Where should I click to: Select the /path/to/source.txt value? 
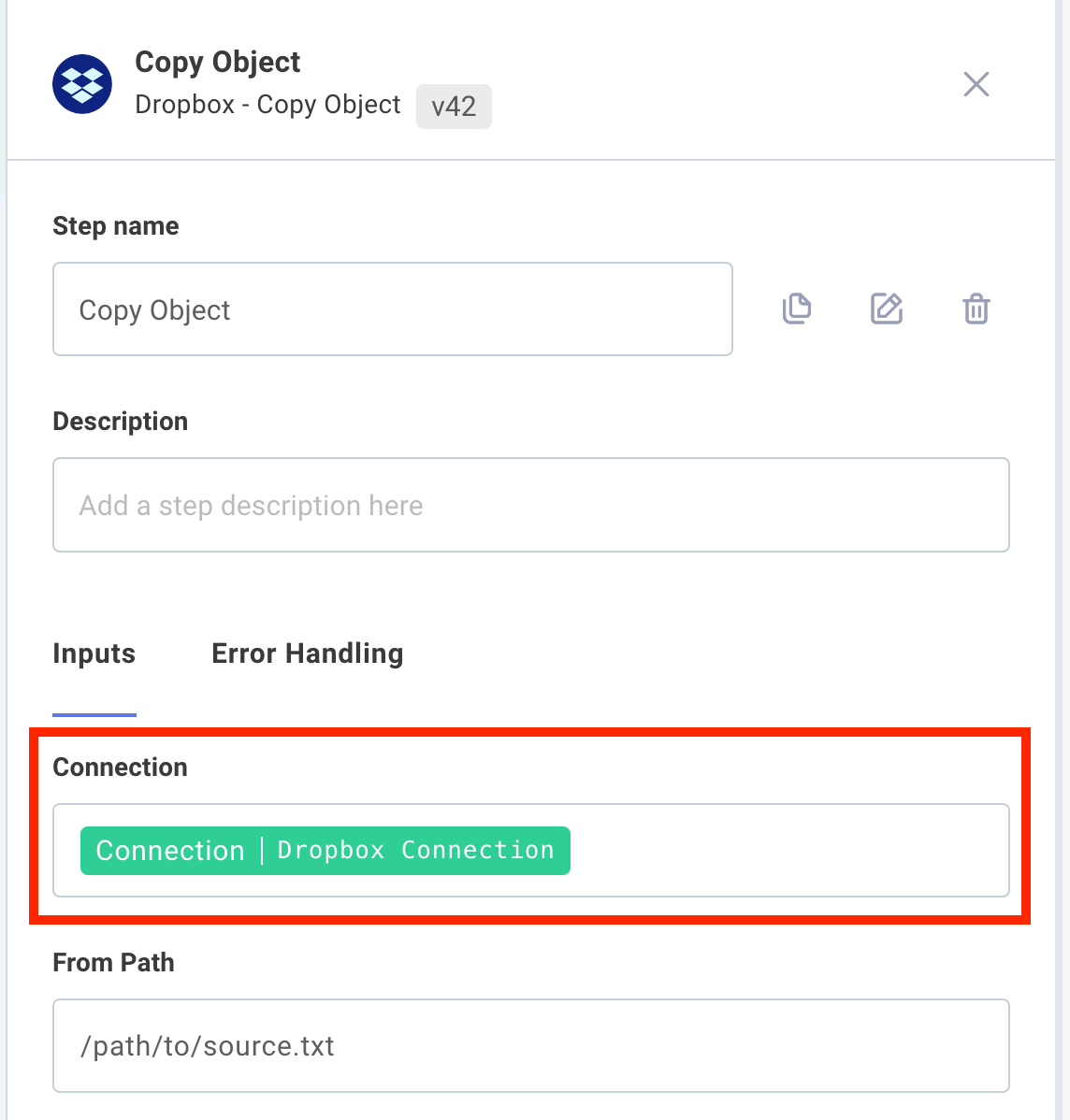point(207,1045)
